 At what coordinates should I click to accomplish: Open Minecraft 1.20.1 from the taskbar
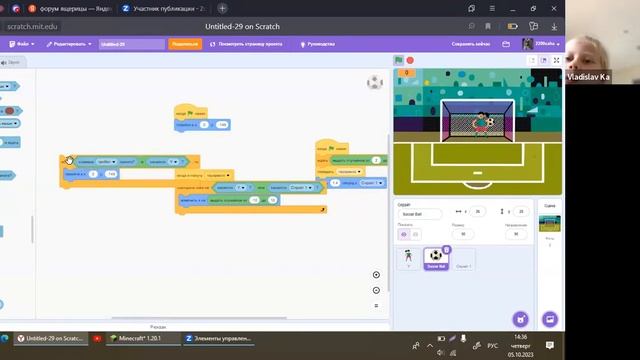coord(143,338)
